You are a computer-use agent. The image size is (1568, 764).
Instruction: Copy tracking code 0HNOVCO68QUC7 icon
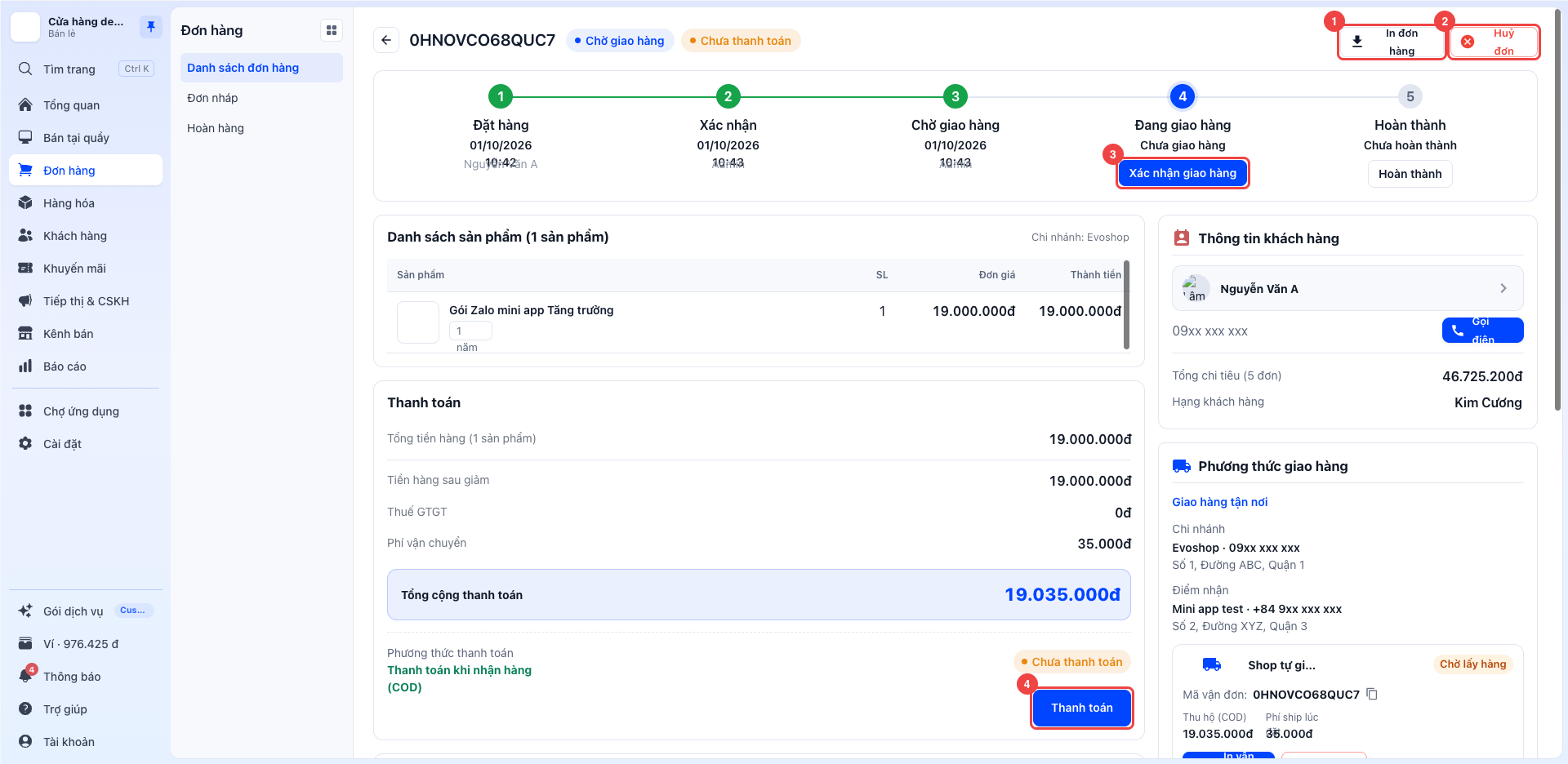(x=1372, y=694)
